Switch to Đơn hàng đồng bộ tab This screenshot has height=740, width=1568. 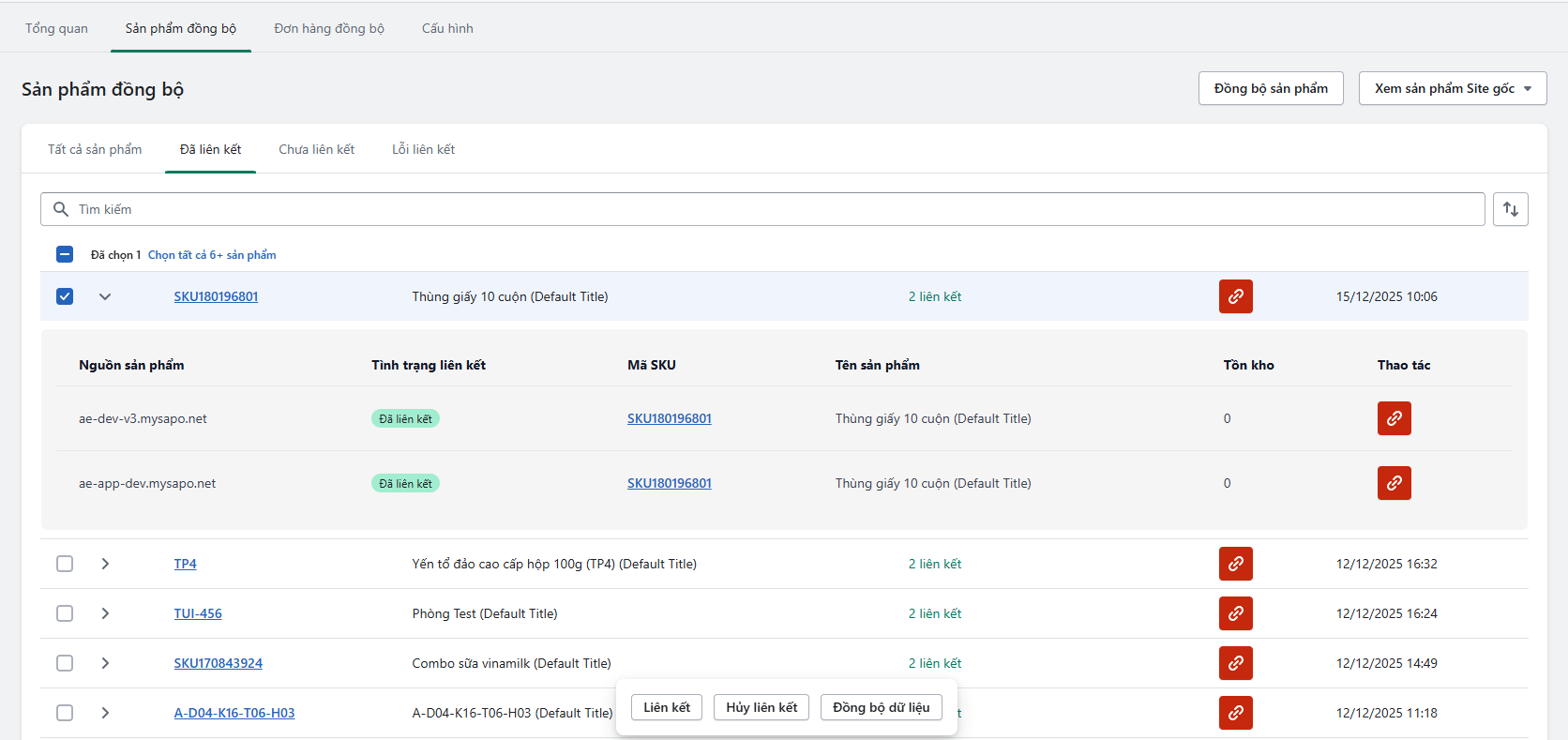click(329, 28)
